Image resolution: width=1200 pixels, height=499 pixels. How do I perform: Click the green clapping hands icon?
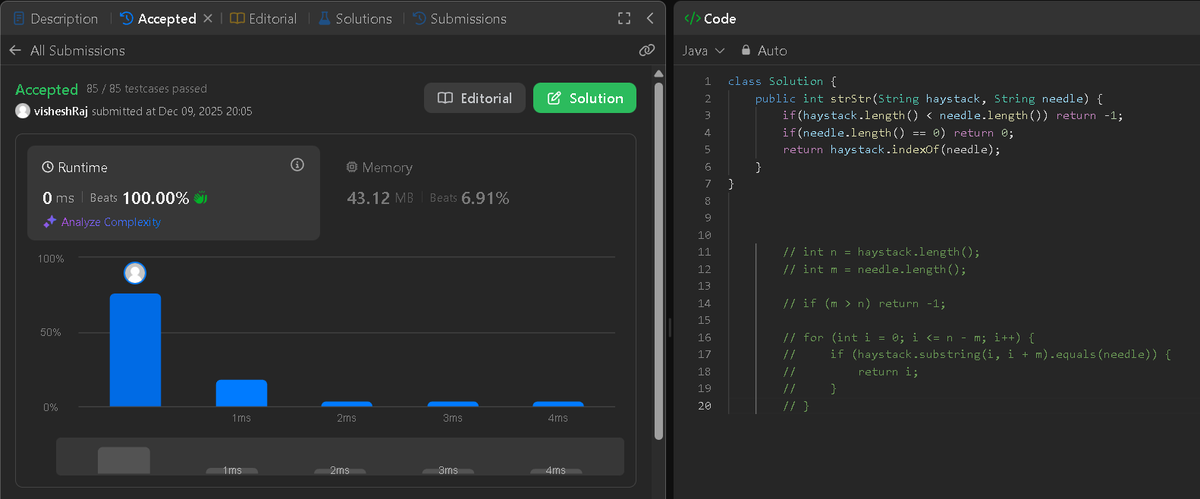(x=200, y=198)
